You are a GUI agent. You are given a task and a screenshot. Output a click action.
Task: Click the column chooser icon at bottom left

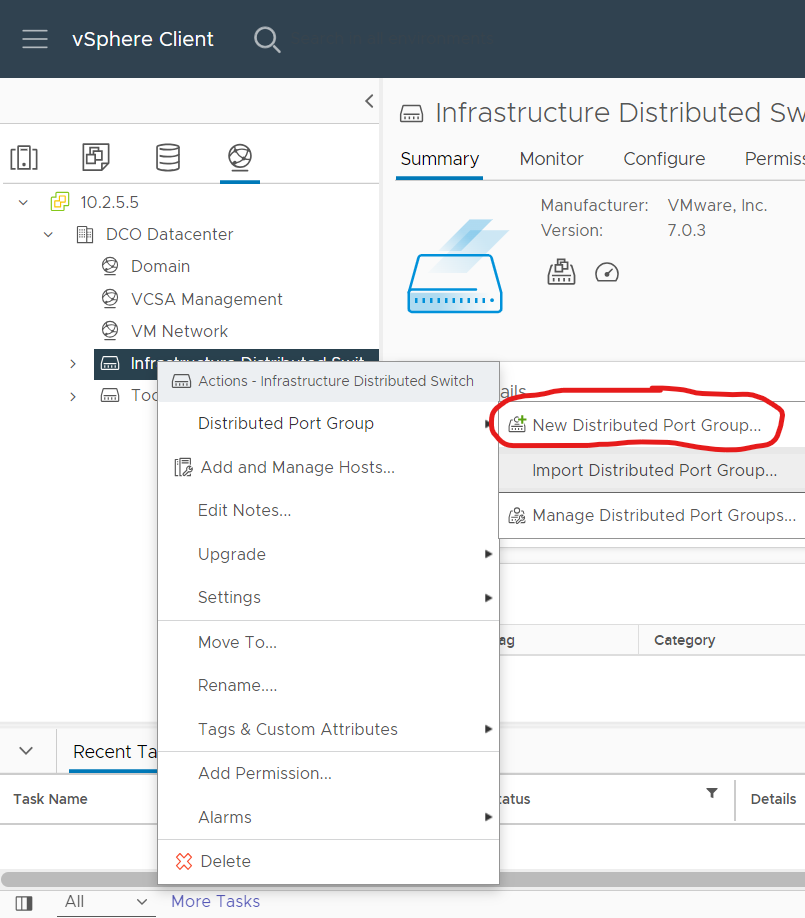24,903
